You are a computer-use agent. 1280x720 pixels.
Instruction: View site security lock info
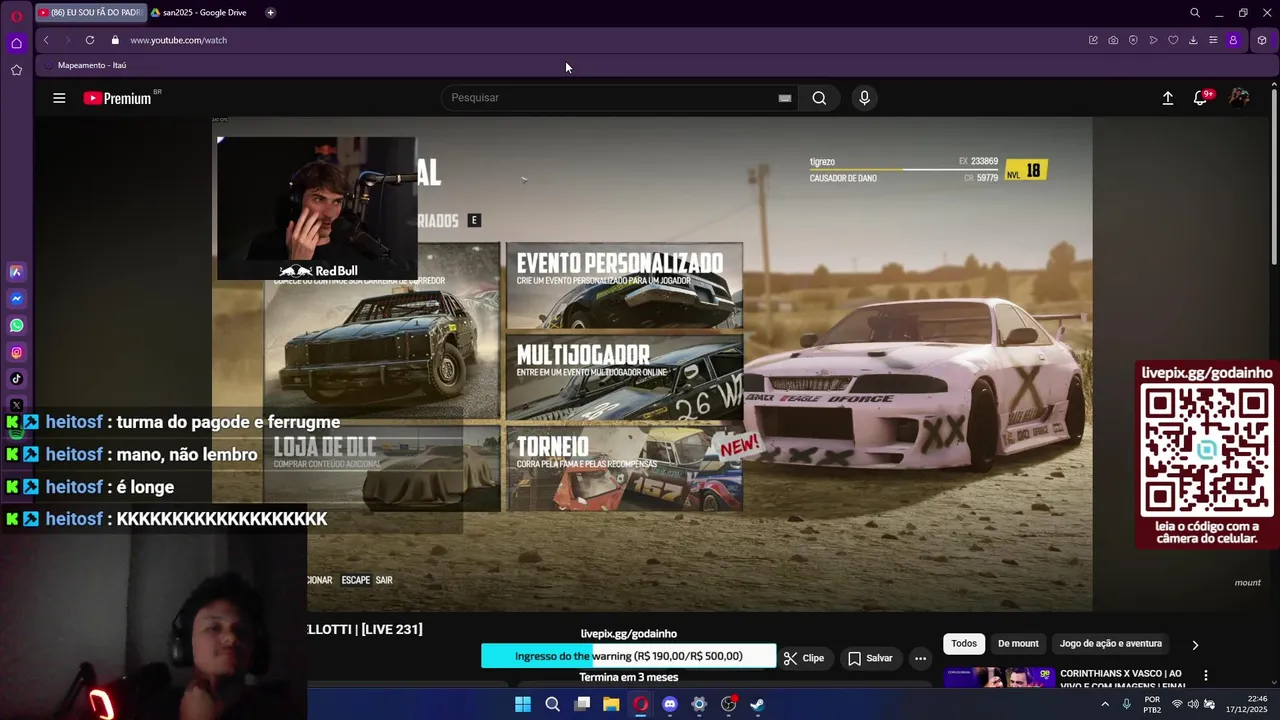(115, 40)
